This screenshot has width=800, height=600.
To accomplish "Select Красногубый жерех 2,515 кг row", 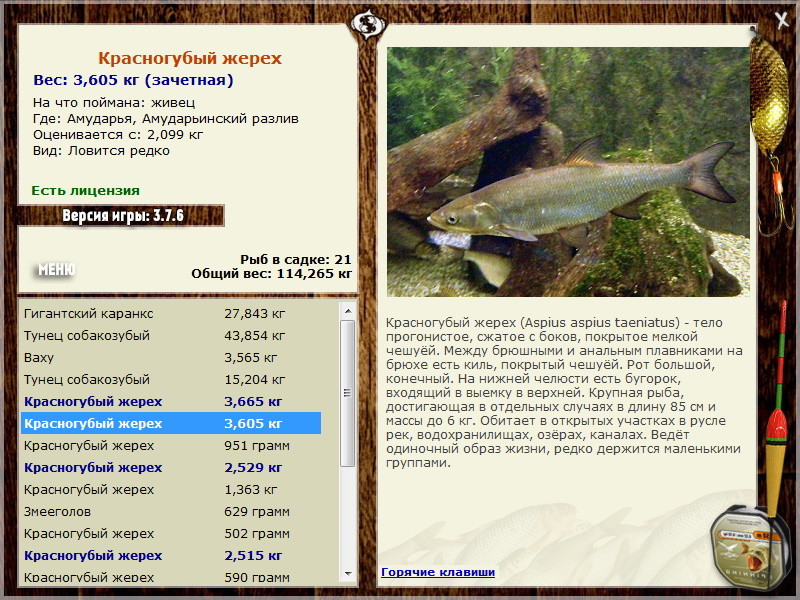I will [171, 555].
